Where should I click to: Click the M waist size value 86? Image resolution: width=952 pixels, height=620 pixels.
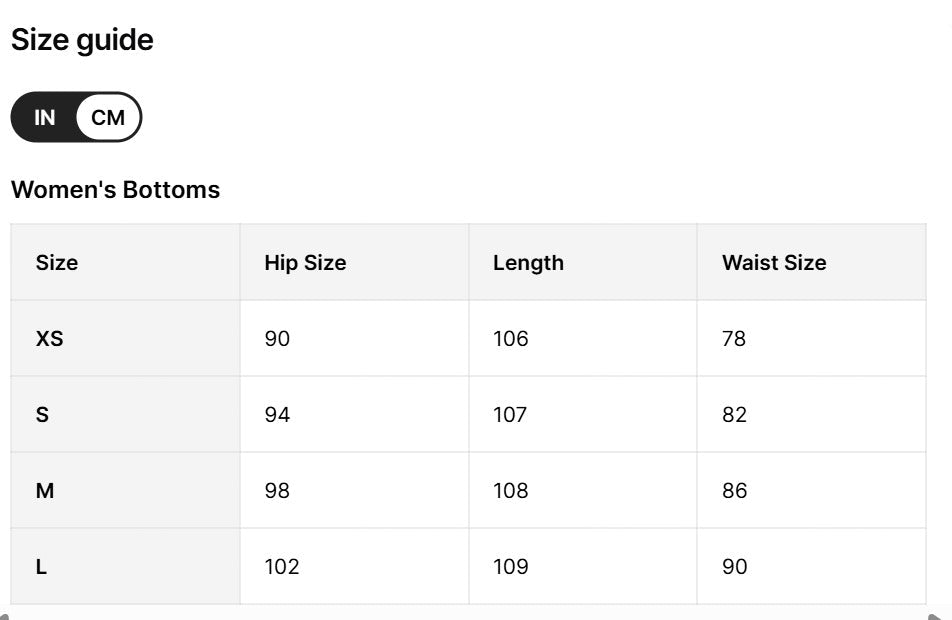click(734, 491)
